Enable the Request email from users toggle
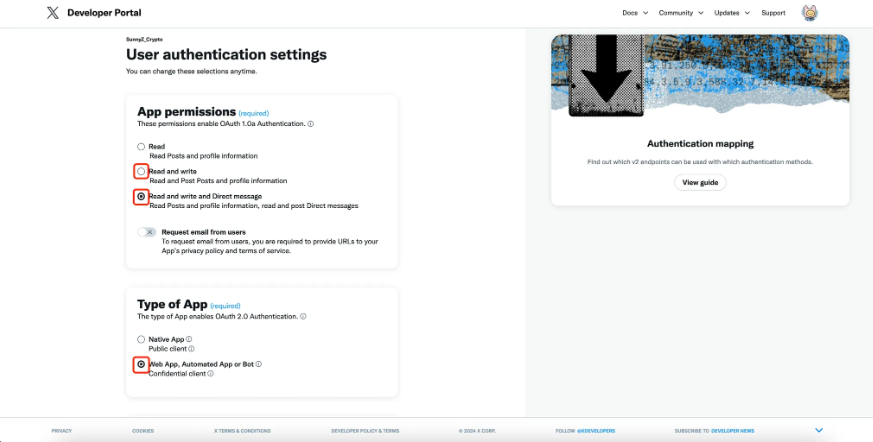The image size is (873, 442). click(x=147, y=232)
